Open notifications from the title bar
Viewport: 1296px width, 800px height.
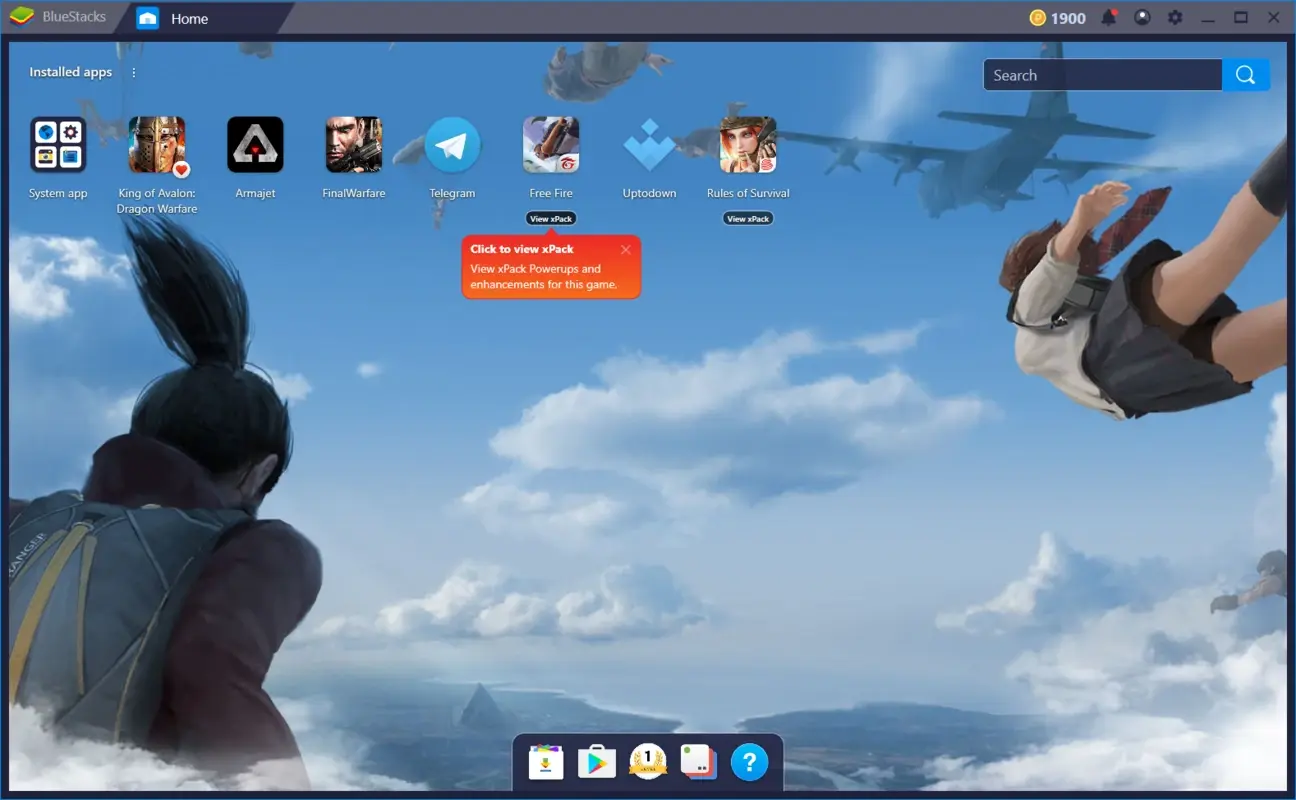coord(1109,17)
